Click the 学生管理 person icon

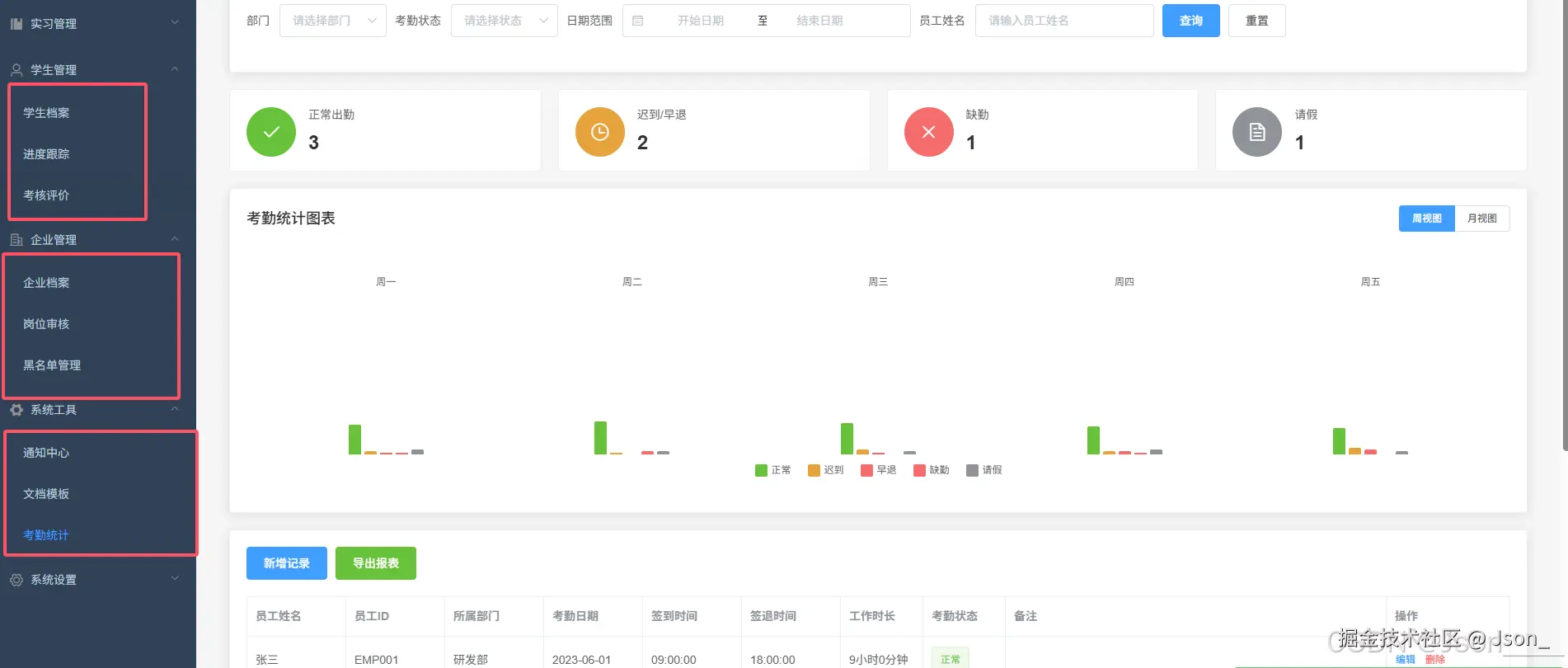[x=16, y=70]
